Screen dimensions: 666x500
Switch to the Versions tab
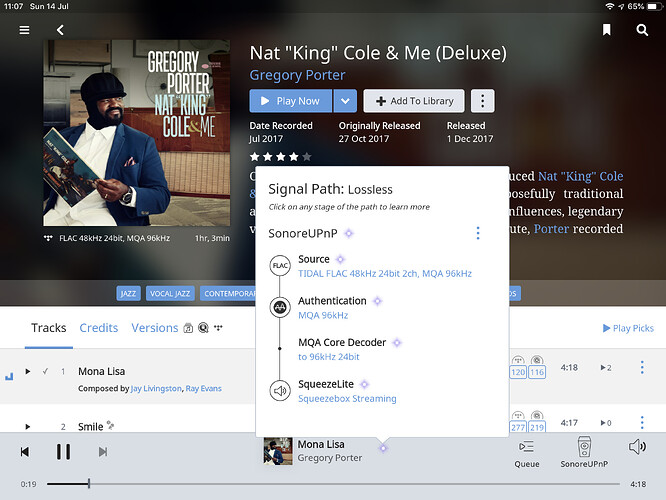tap(155, 328)
